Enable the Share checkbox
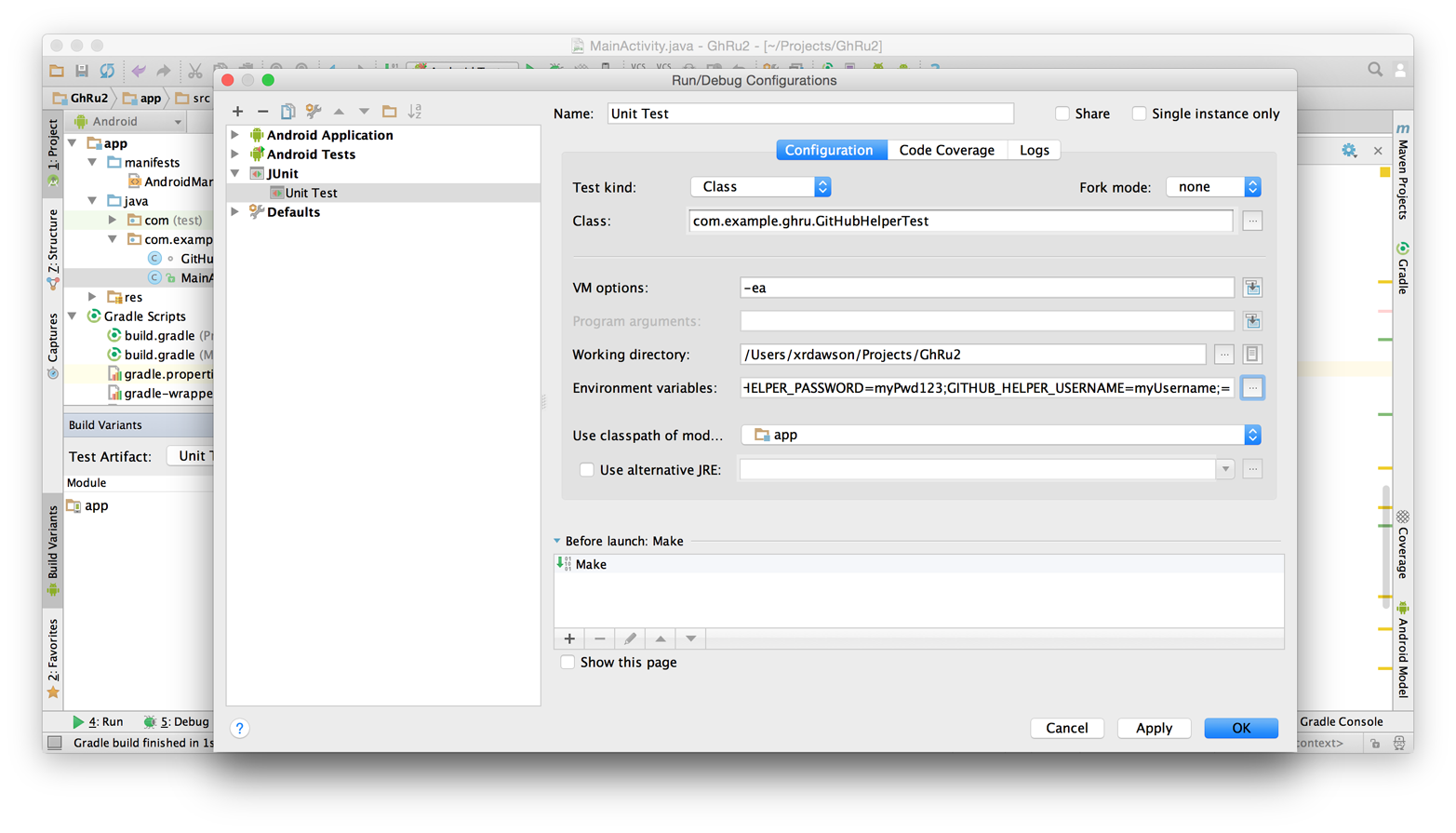The width and height of the screenshot is (1456, 833). [x=1062, y=114]
